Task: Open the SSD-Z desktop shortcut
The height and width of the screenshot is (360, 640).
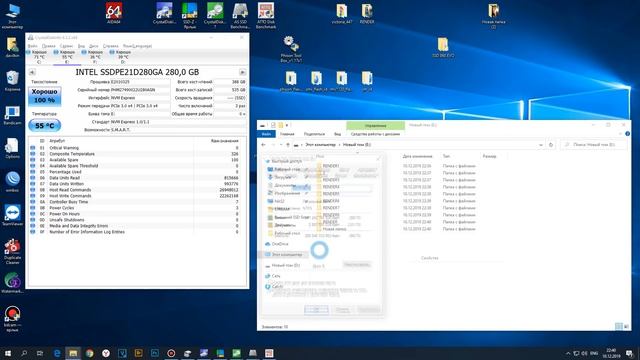Action: (x=189, y=16)
